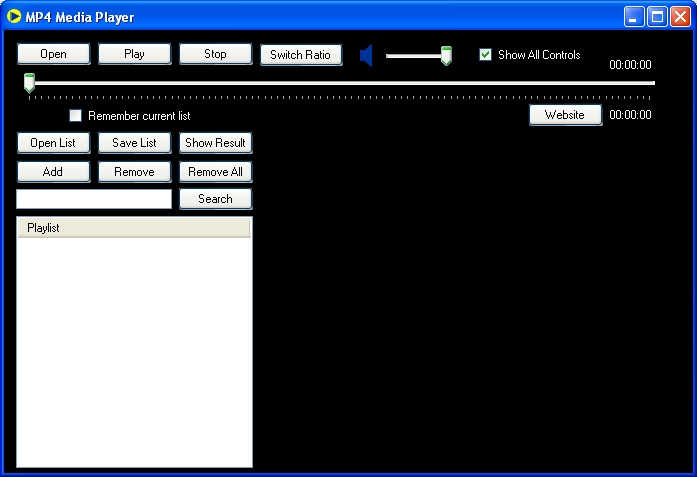The height and width of the screenshot is (477, 697).
Task: Click the seek bar position handle
Action: pyautogui.click(x=29, y=83)
